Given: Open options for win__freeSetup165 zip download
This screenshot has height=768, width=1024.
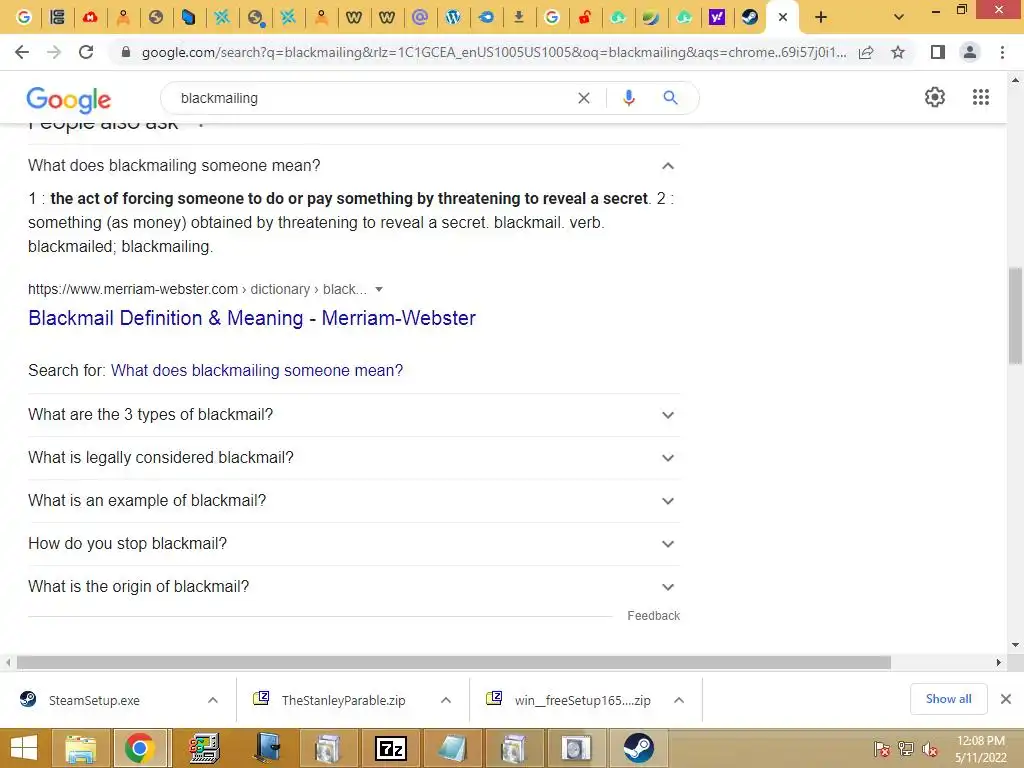Looking at the screenshot, I should (679, 700).
